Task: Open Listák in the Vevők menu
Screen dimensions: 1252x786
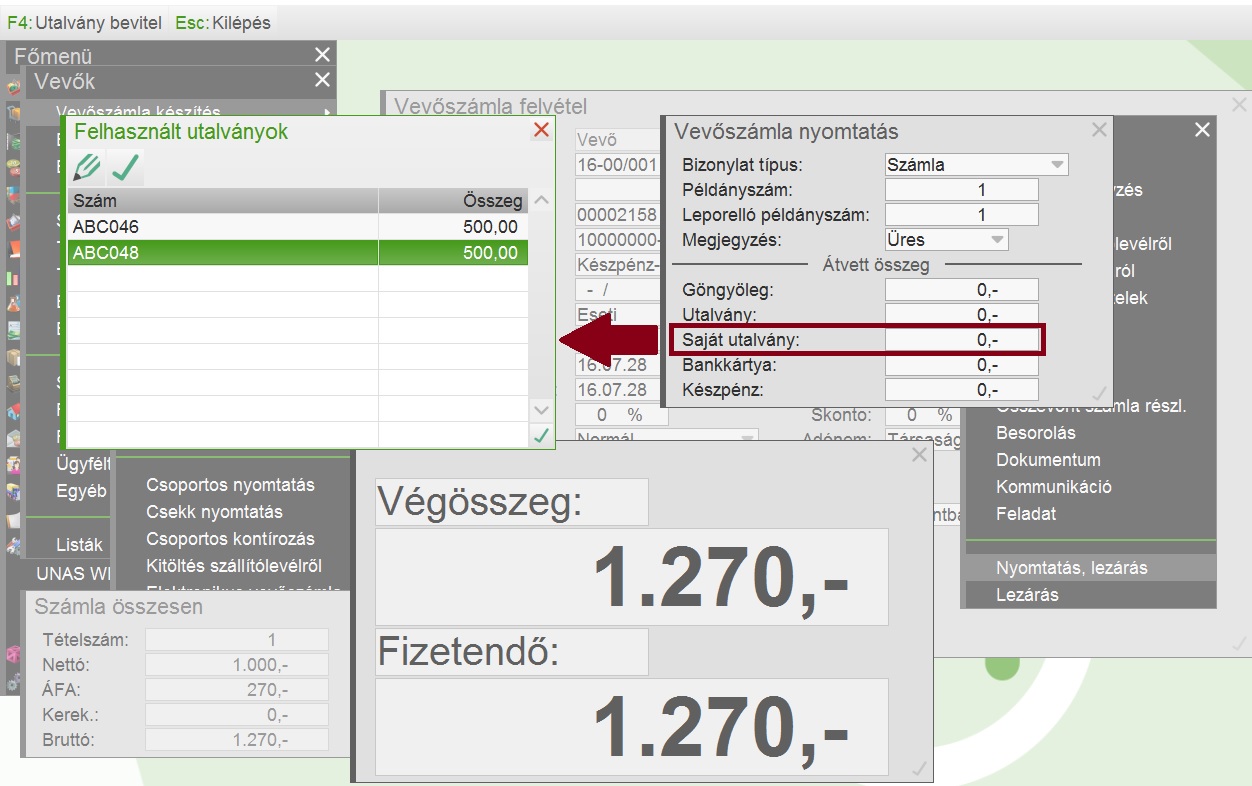Action: point(79,545)
